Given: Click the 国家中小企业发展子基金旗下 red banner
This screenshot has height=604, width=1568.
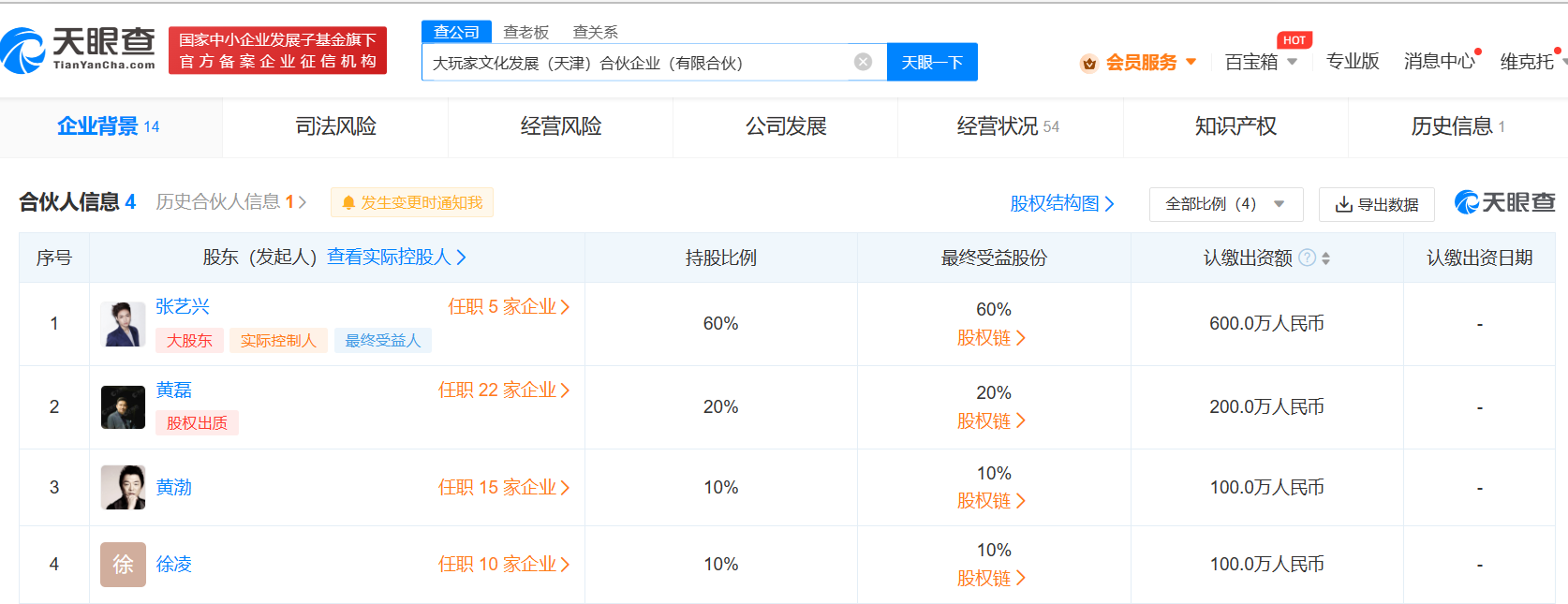Looking at the screenshot, I should coord(277,51).
